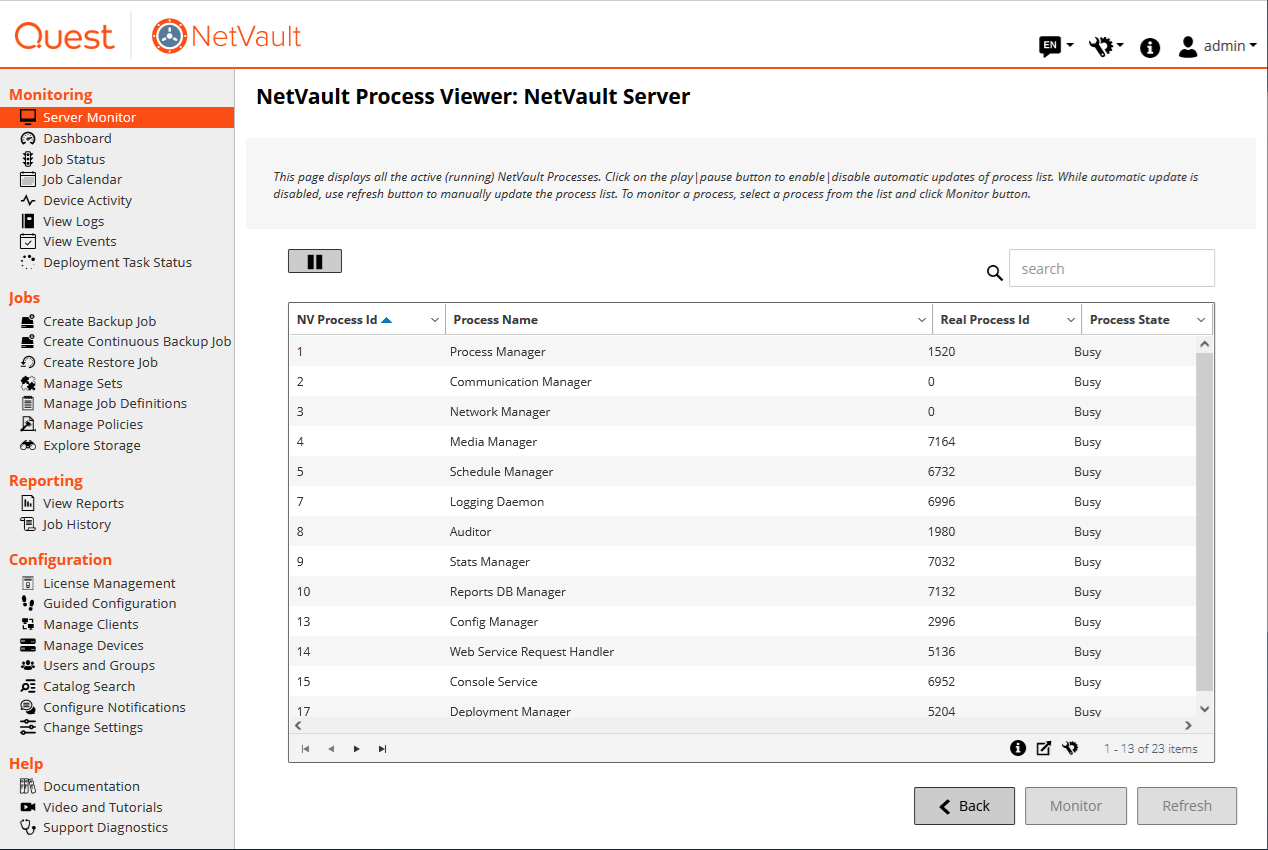Screen dimensions: 1268x850
Task: Focus the search input field
Action: pos(1112,268)
